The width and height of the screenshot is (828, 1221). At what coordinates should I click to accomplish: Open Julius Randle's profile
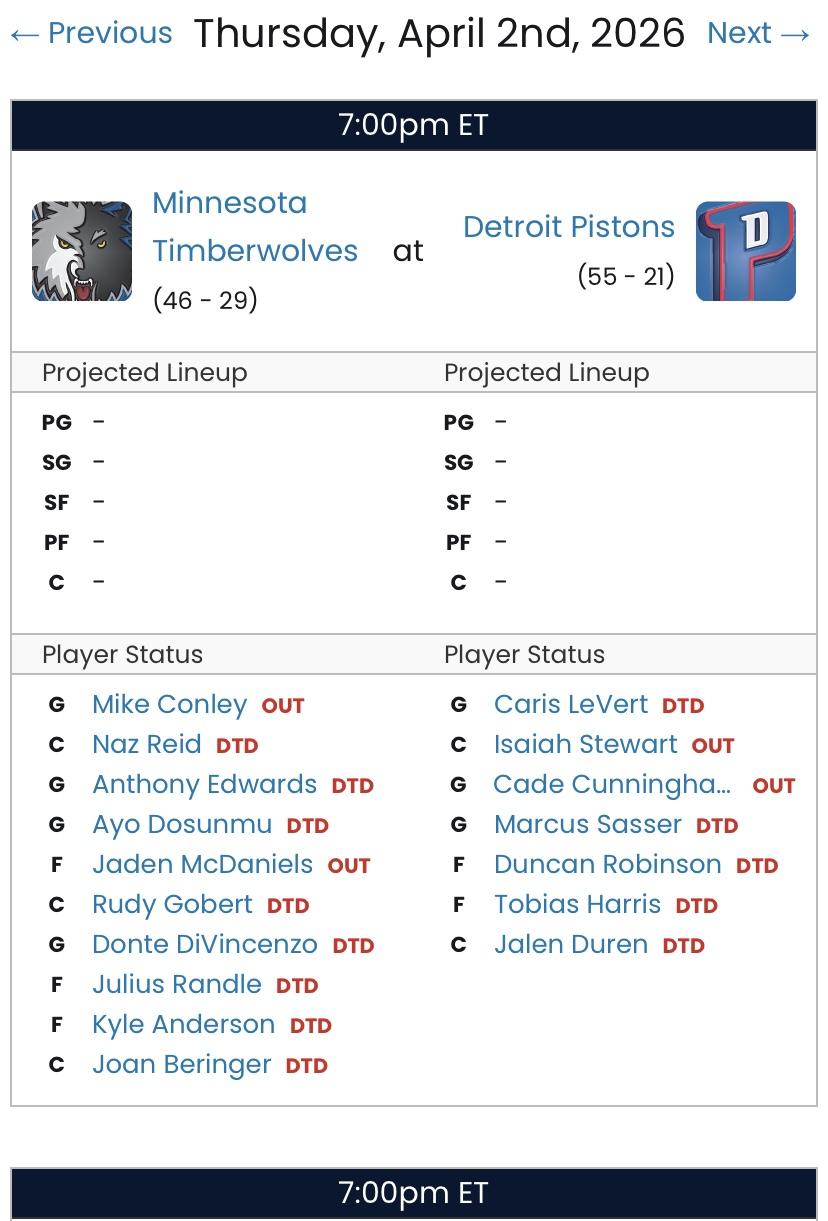click(x=177, y=984)
